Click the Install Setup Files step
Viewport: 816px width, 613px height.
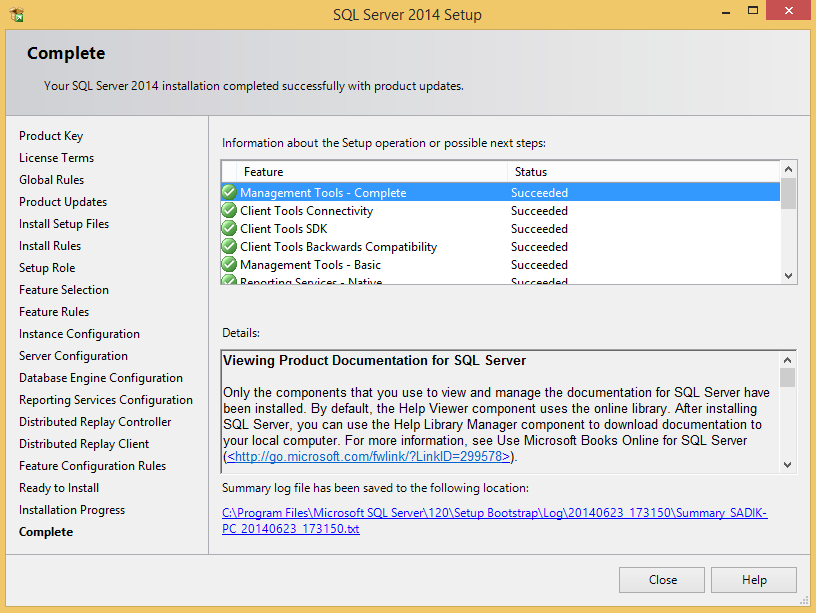point(64,224)
